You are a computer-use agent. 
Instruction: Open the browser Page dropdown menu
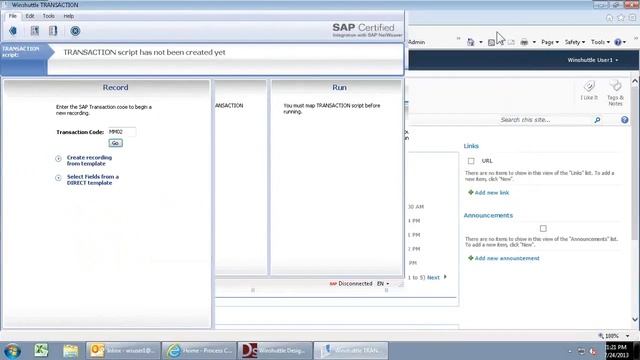click(x=550, y=42)
